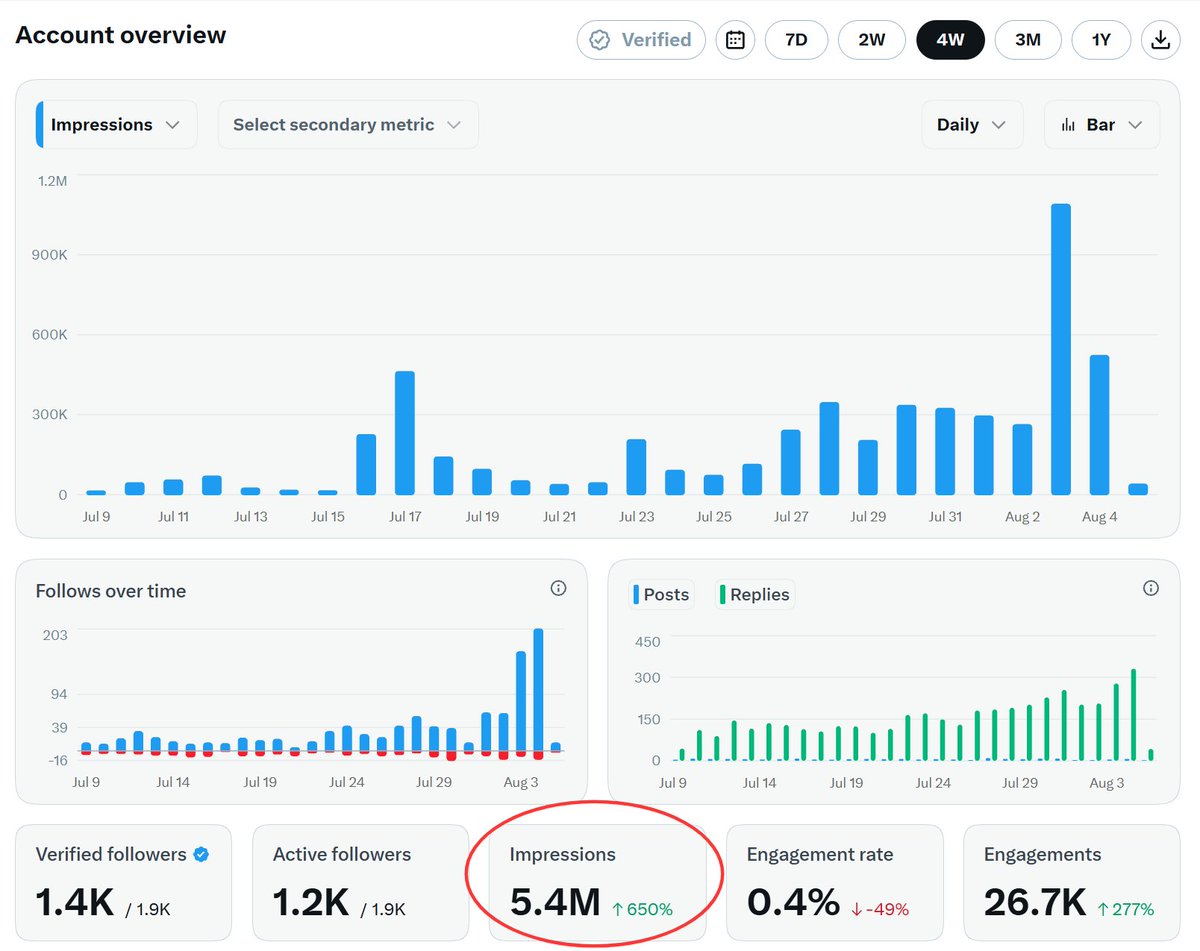
Task: Open the Verified followers card
Action: [124, 883]
